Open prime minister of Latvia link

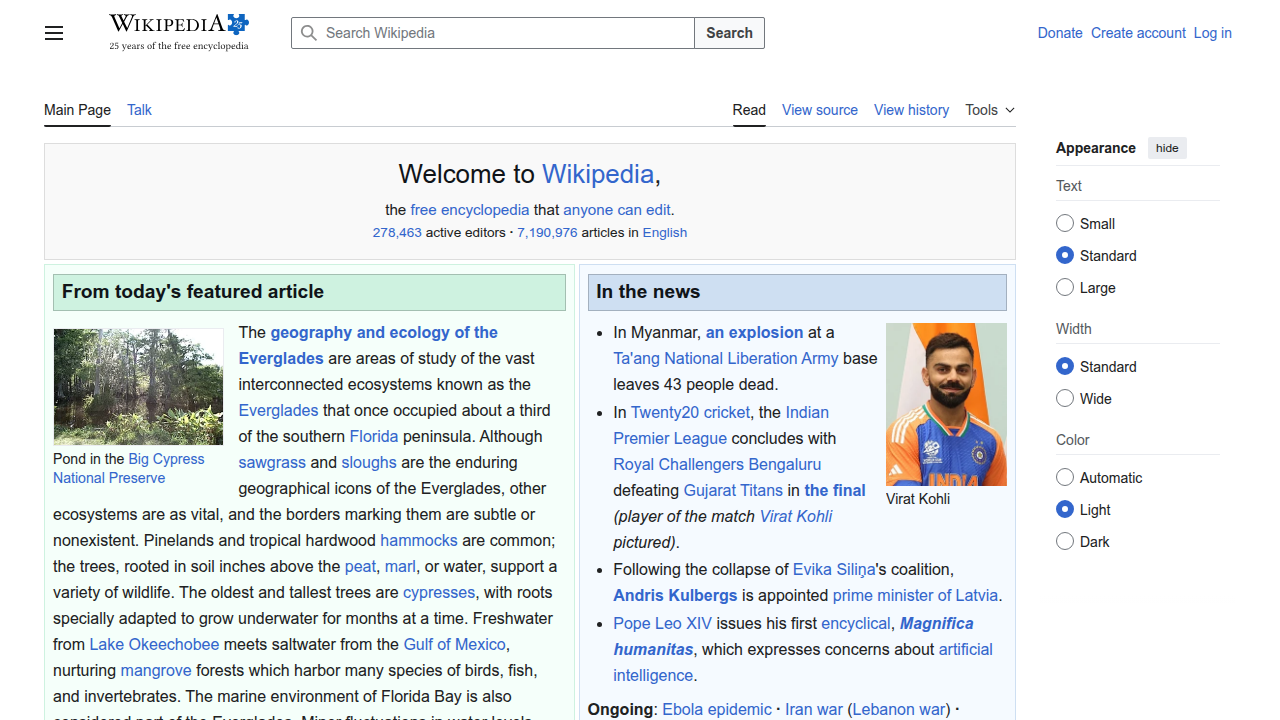[x=915, y=595]
